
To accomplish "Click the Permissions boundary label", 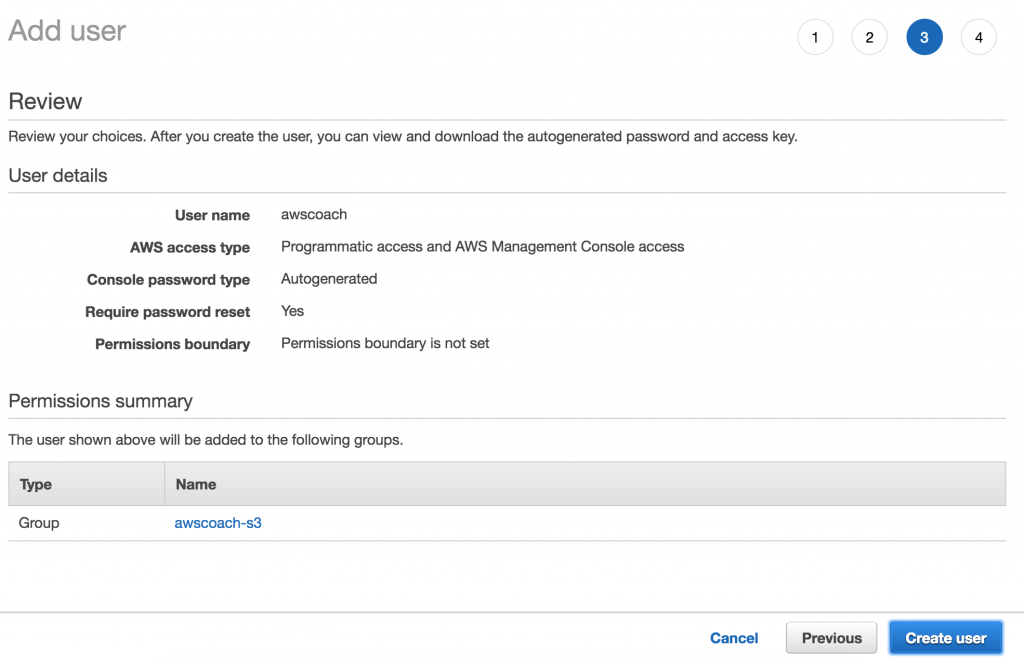I will [x=172, y=344].
